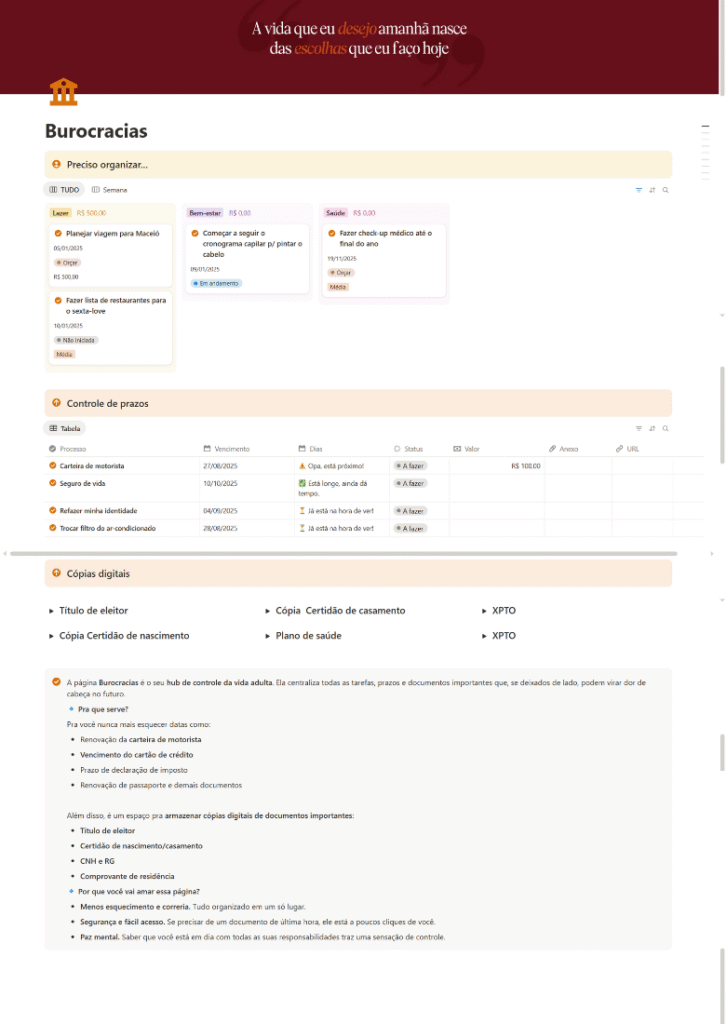Open Seguro de vida process page
726x1024 pixels.
tap(82, 483)
